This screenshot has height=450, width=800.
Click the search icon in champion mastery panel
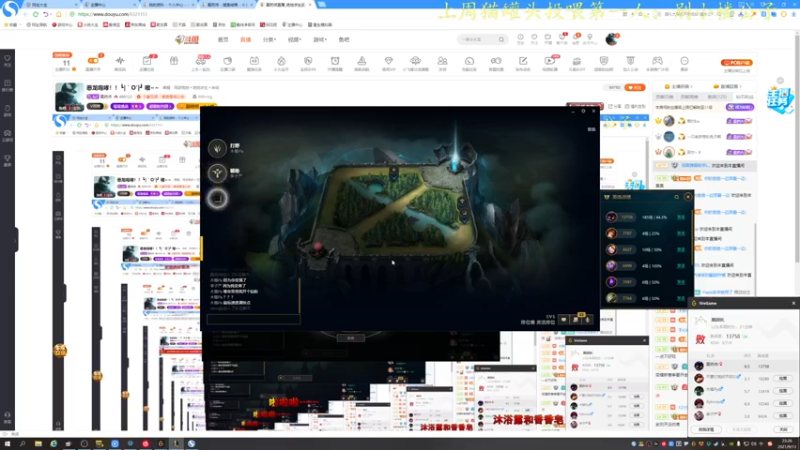tap(677, 197)
